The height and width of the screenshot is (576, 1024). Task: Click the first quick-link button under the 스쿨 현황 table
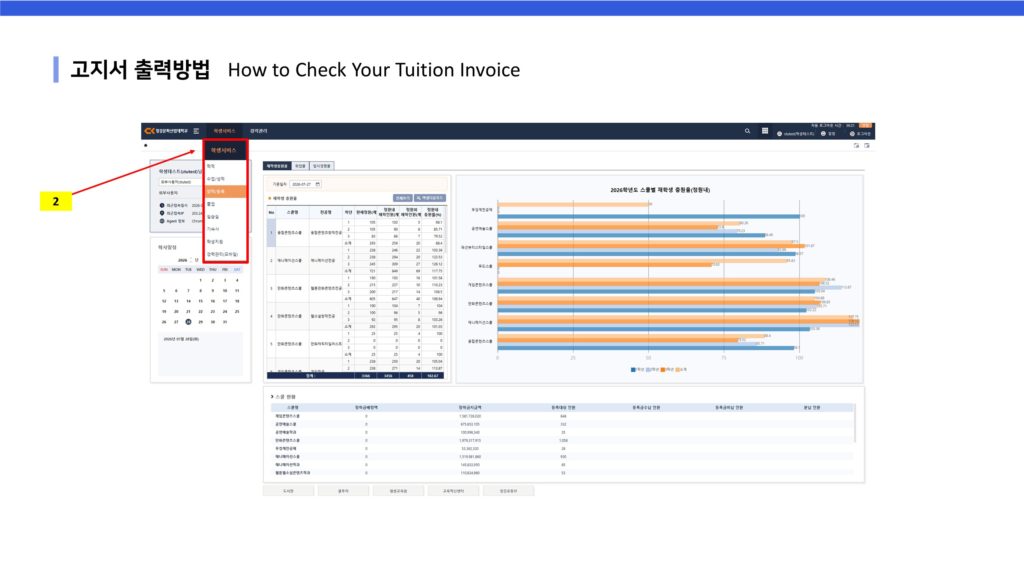[x=289, y=491]
